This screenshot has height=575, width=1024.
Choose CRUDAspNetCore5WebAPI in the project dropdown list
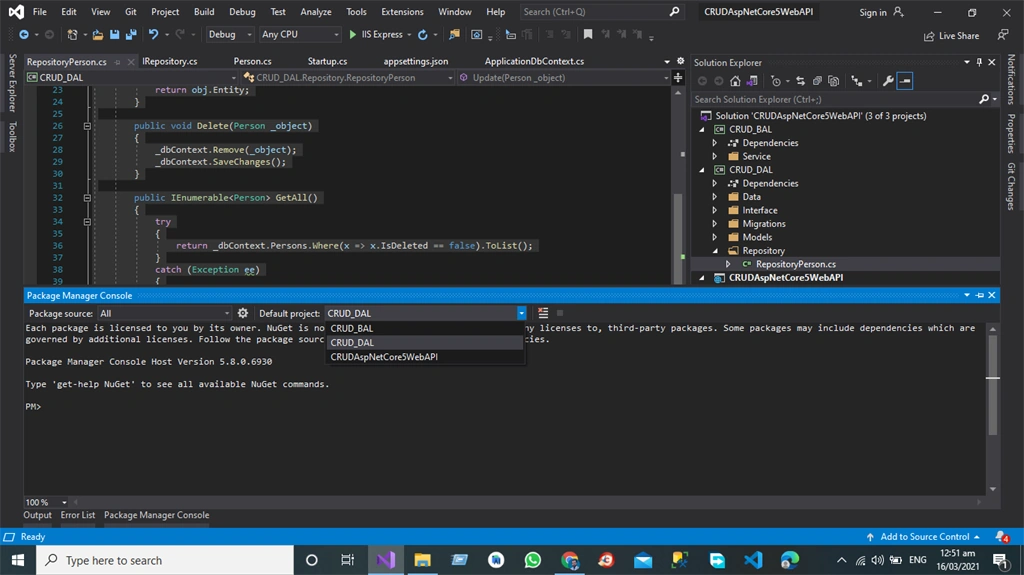pyautogui.click(x=424, y=357)
